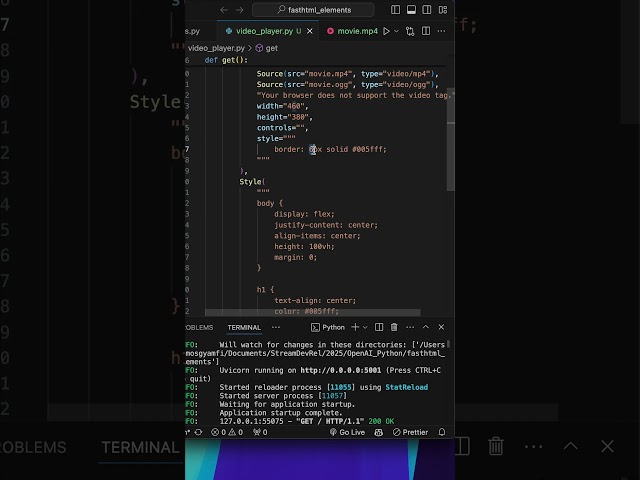Toggle the bottom panel layout icon
Screen dimensions: 640x480
411,10
